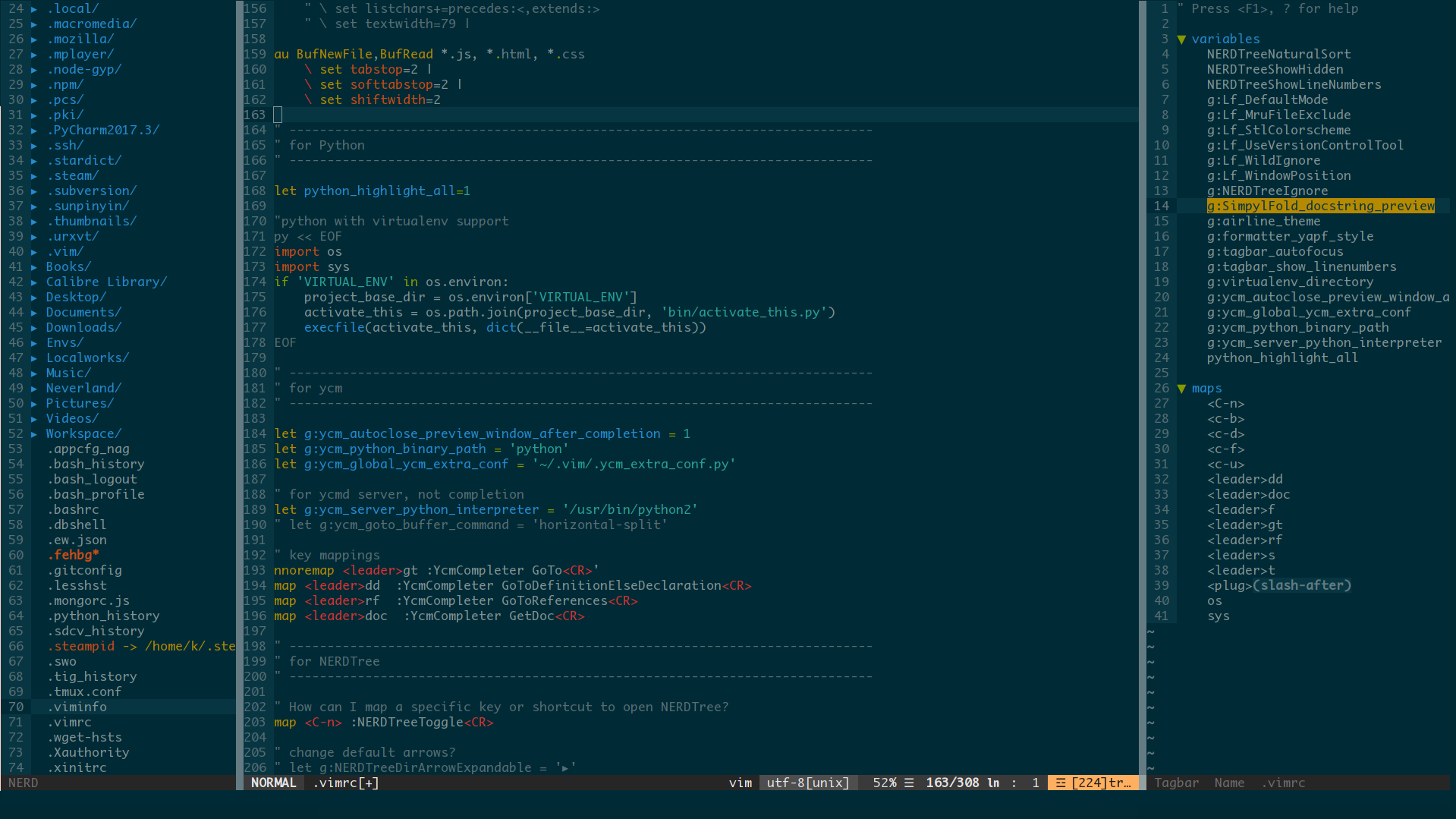Expand the Envs/ folder arrow
The width and height of the screenshot is (1456, 819).
pos(34,343)
